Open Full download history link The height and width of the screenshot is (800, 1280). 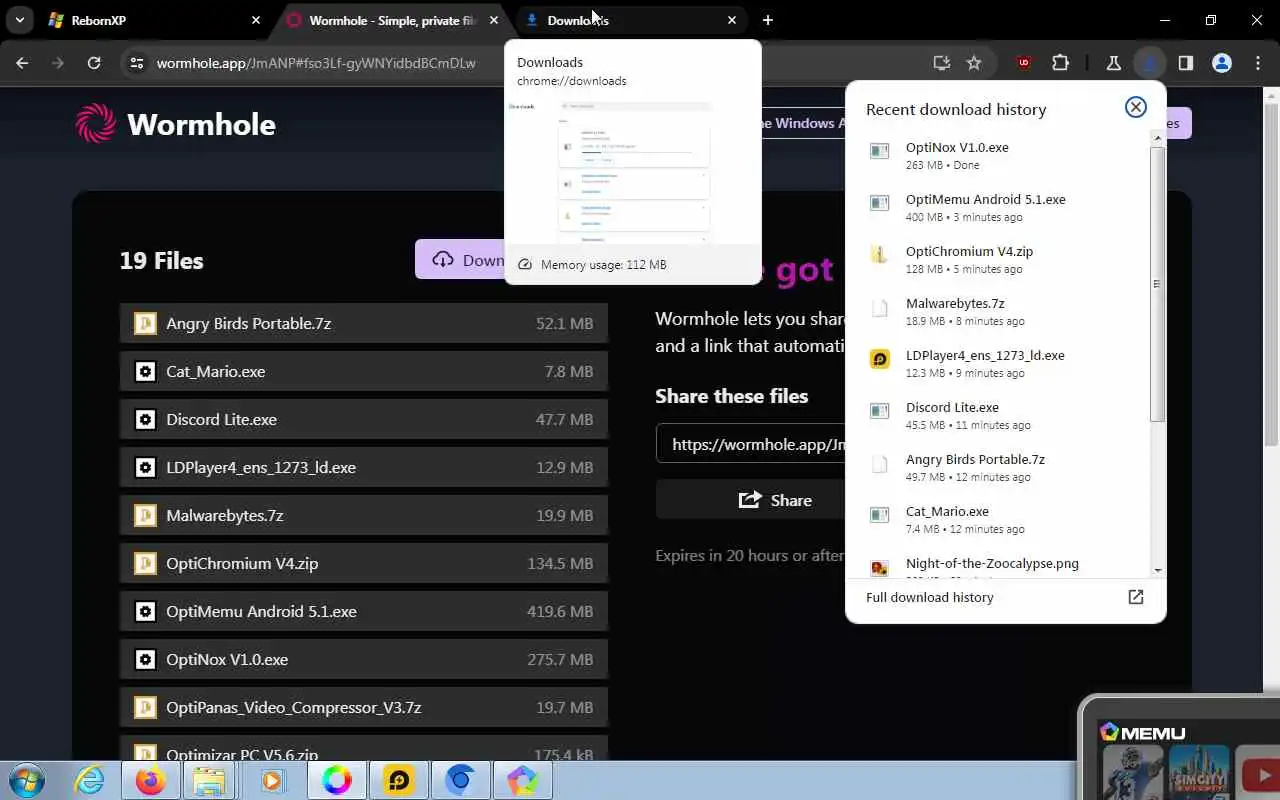(x=930, y=597)
